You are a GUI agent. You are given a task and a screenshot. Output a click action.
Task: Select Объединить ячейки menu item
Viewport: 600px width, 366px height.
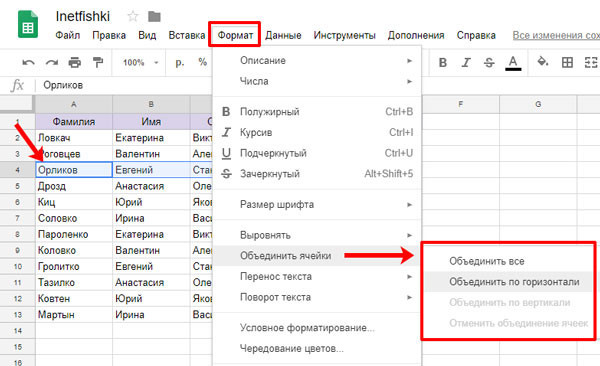(x=317, y=256)
